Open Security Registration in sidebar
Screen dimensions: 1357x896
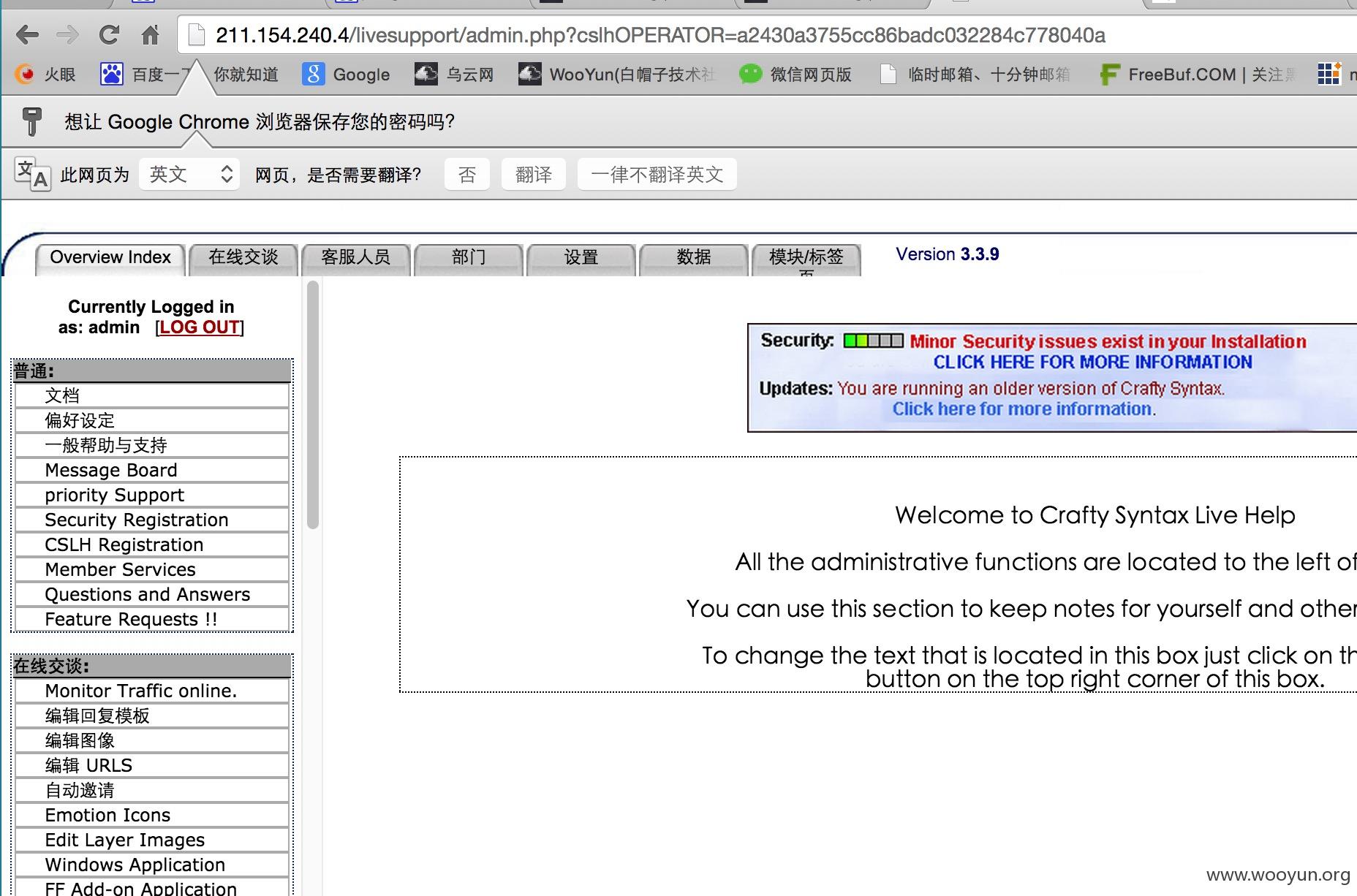tap(152, 520)
